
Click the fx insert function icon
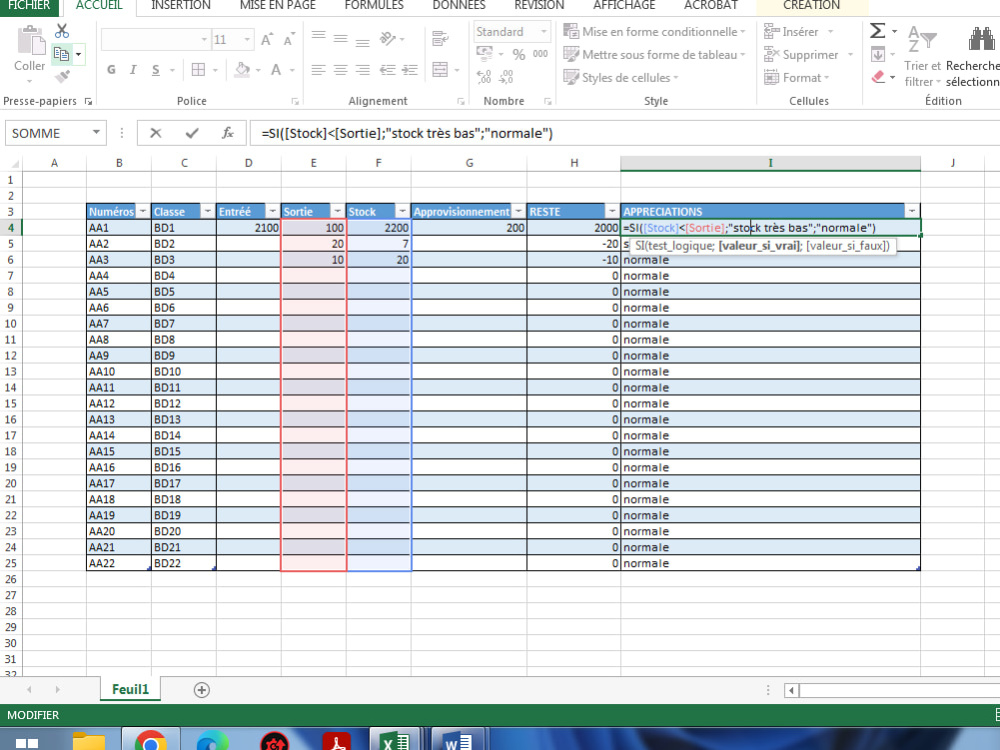click(228, 133)
